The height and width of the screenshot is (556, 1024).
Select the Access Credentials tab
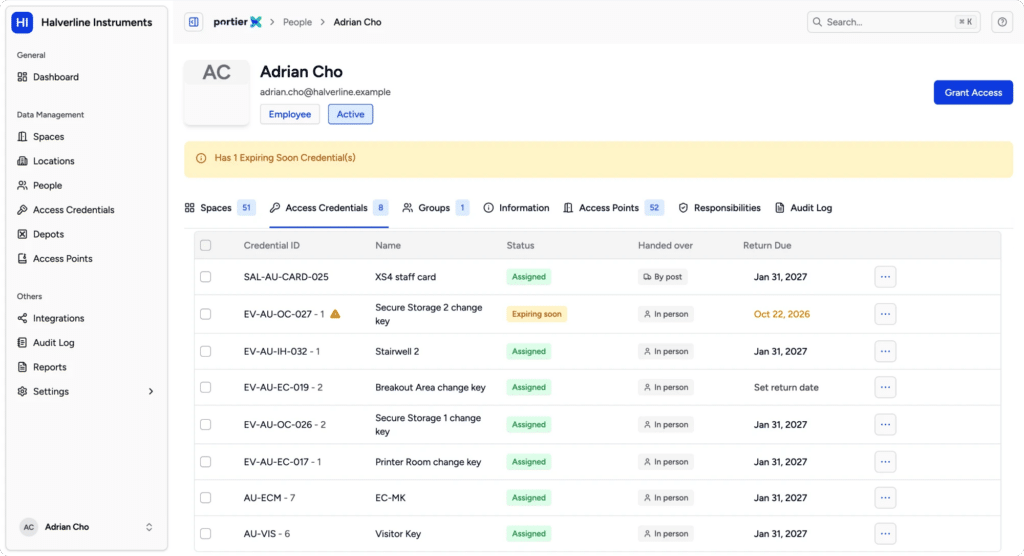(x=329, y=208)
